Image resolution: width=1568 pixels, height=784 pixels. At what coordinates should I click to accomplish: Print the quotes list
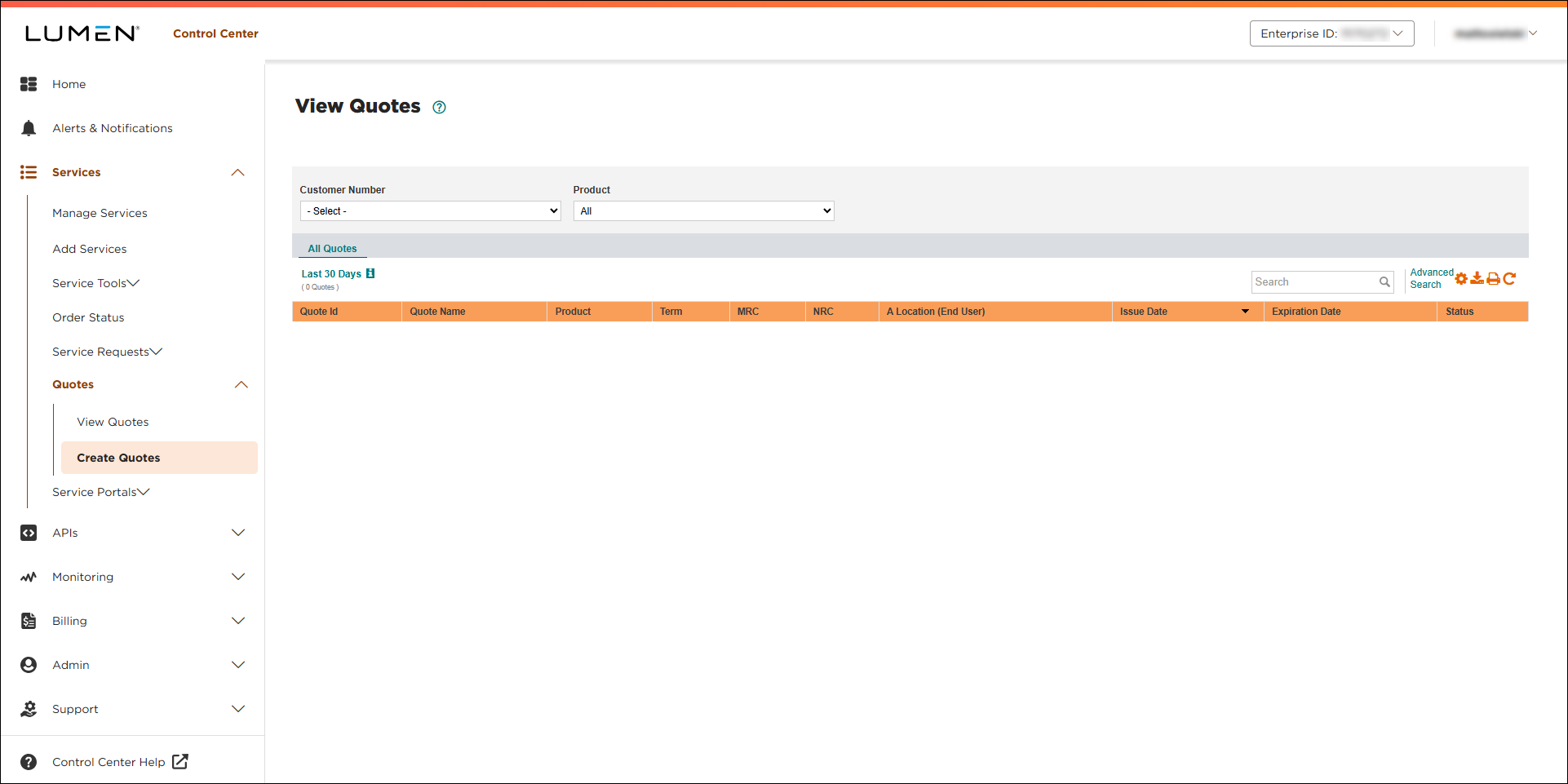pos(1493,279)
